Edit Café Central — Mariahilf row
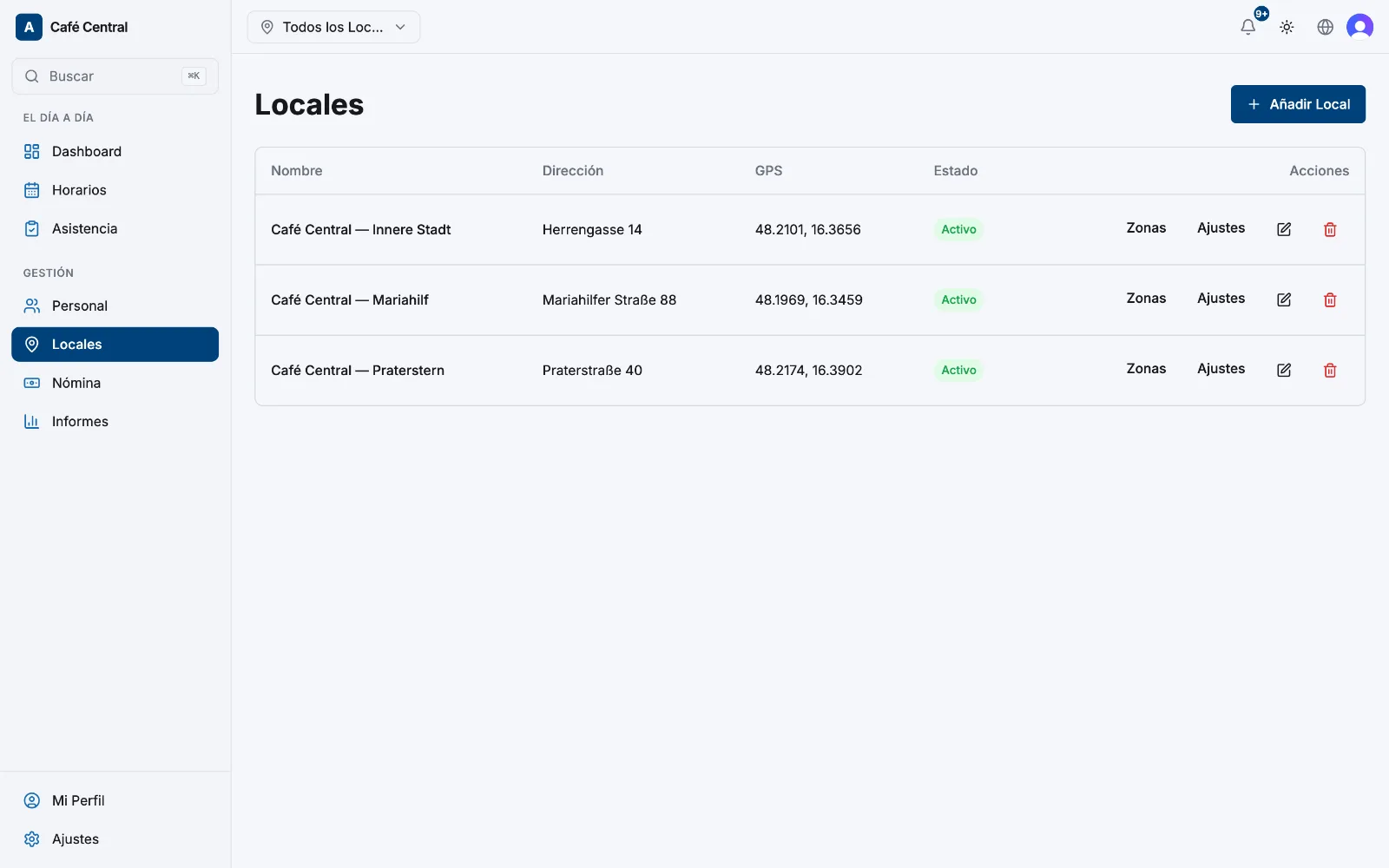 [x=1284, y=299]
